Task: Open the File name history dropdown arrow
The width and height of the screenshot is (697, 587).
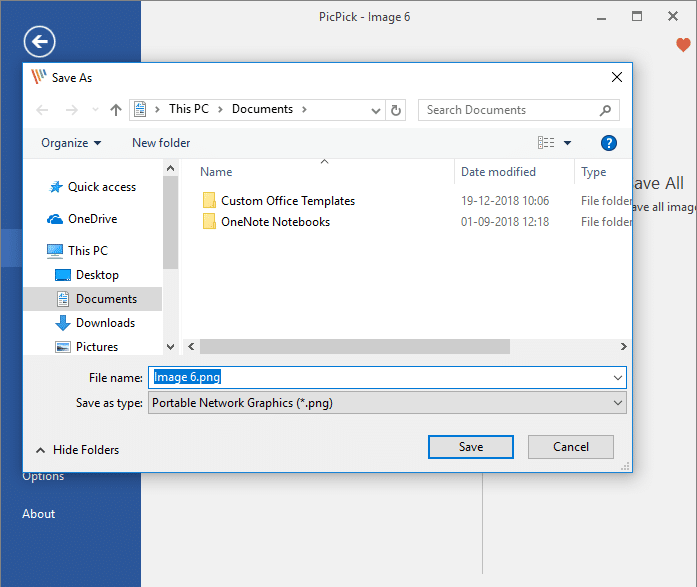Action: 617,378
